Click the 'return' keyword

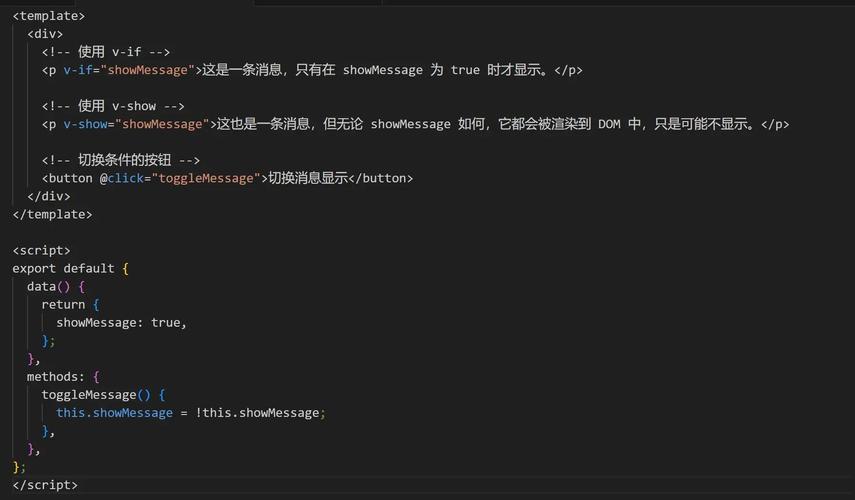coord(63,304)
